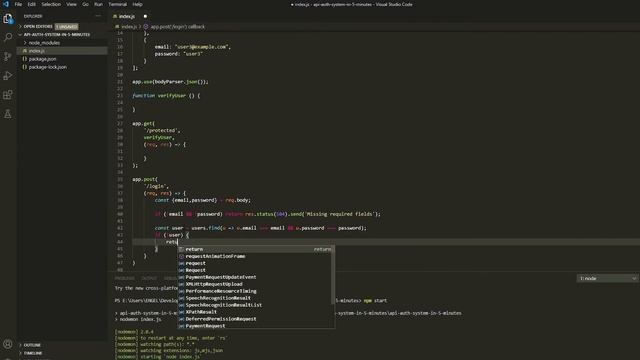Image resolution: width=640 pixels, height=360 pixels.
Task: Expand the node_modules folder
Action: coord(44,43)
